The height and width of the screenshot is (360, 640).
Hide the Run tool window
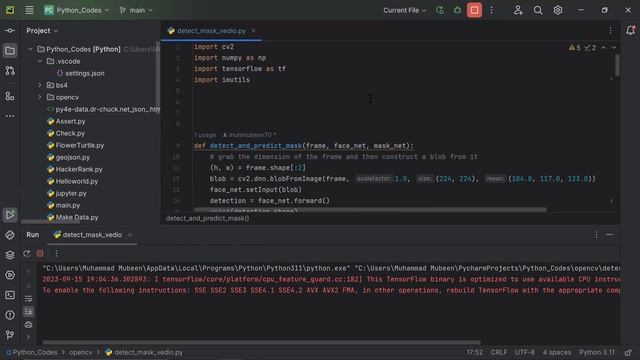click(609, 235)
